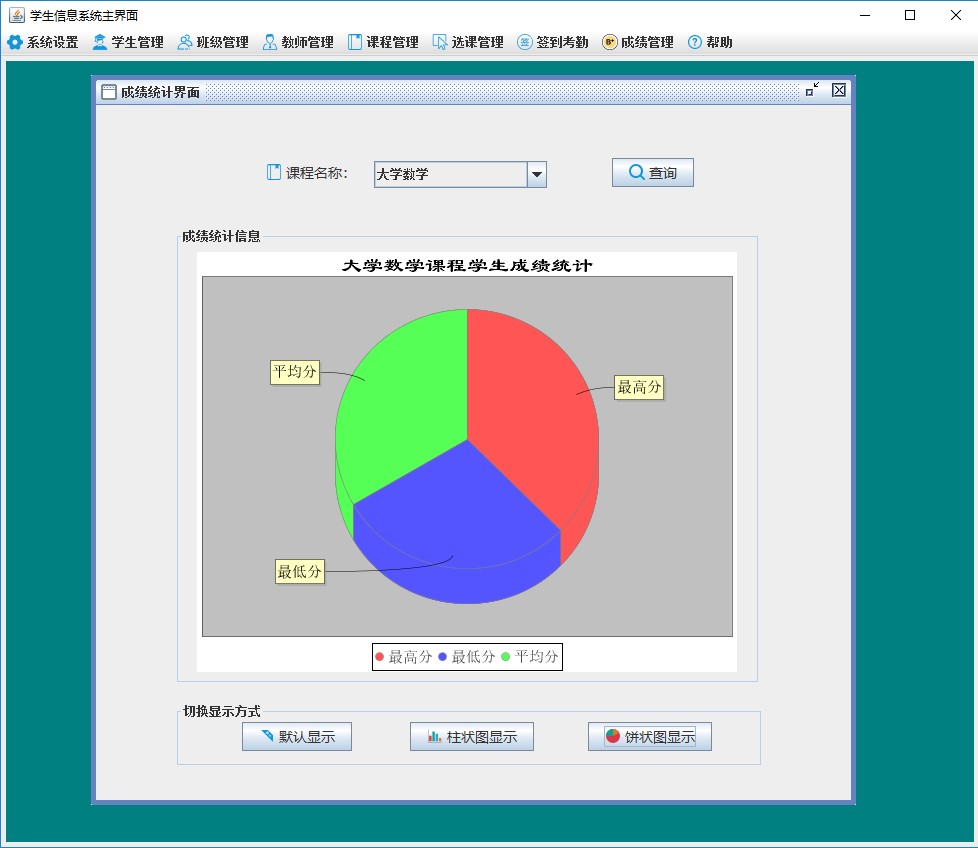Click the red 最高分 legend dot
Image resolution: width=978 pixels, height=848 pixels.
(379, 657)
